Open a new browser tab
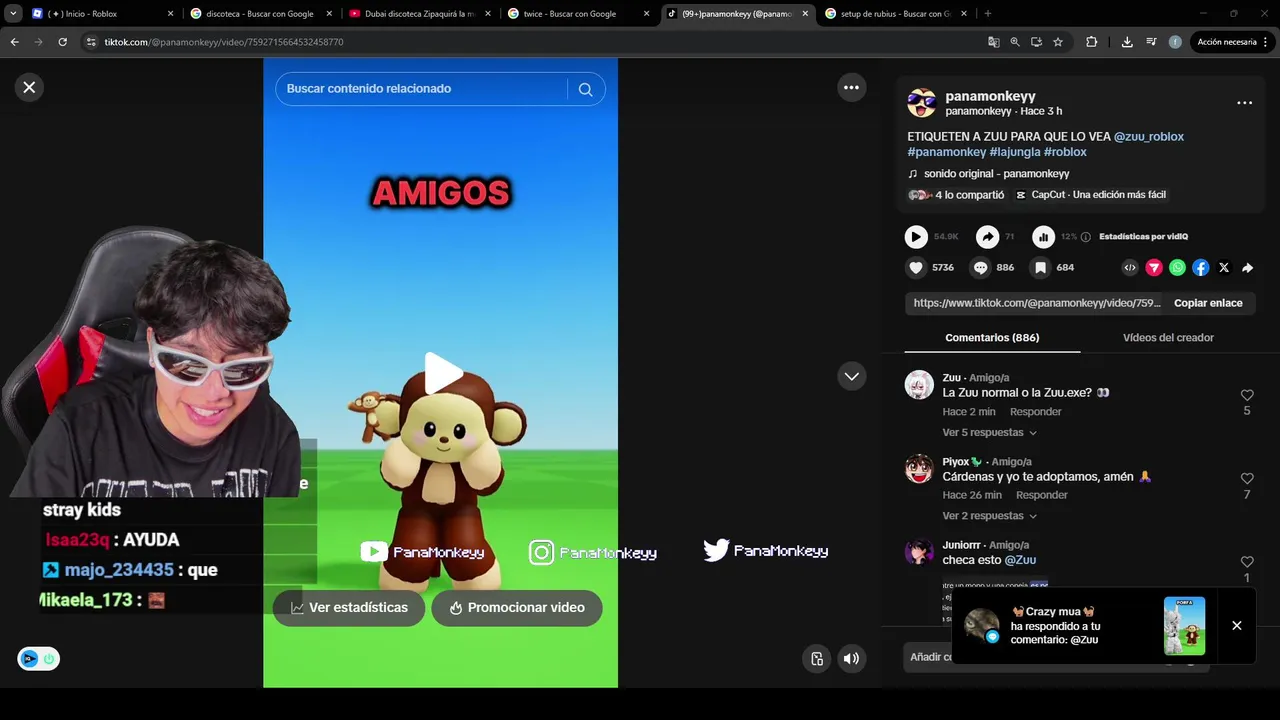 [988, 14]
